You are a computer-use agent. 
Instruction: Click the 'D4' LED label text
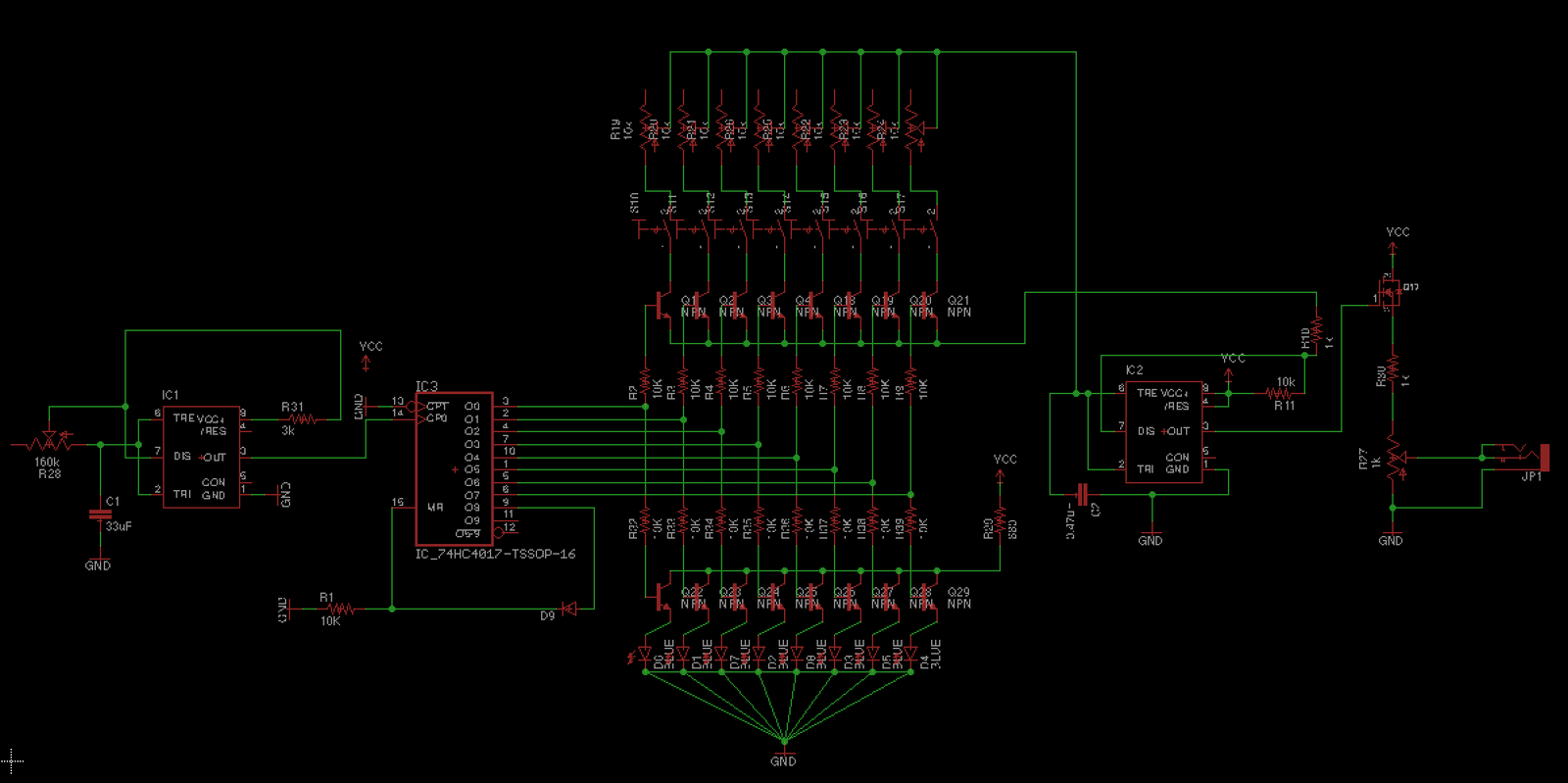point(924,661)
